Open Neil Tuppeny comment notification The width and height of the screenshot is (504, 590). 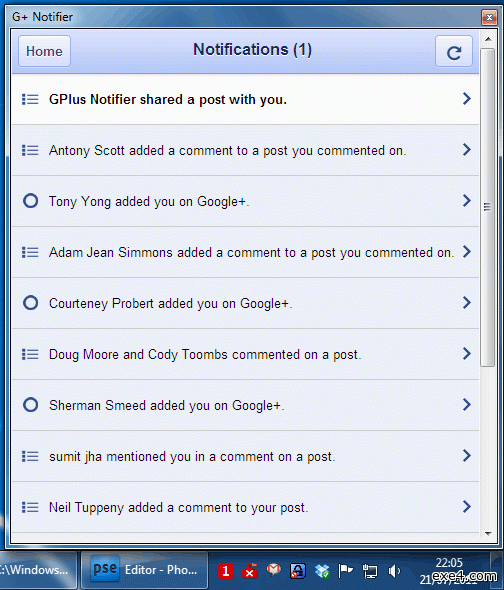[x=245, y=507]
